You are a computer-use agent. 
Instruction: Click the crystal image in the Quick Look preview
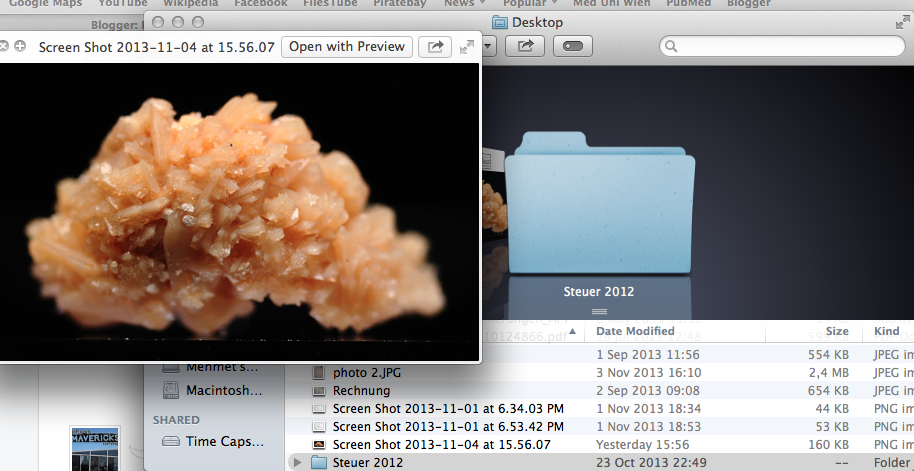pyautogui.click(x=238, y=213)
